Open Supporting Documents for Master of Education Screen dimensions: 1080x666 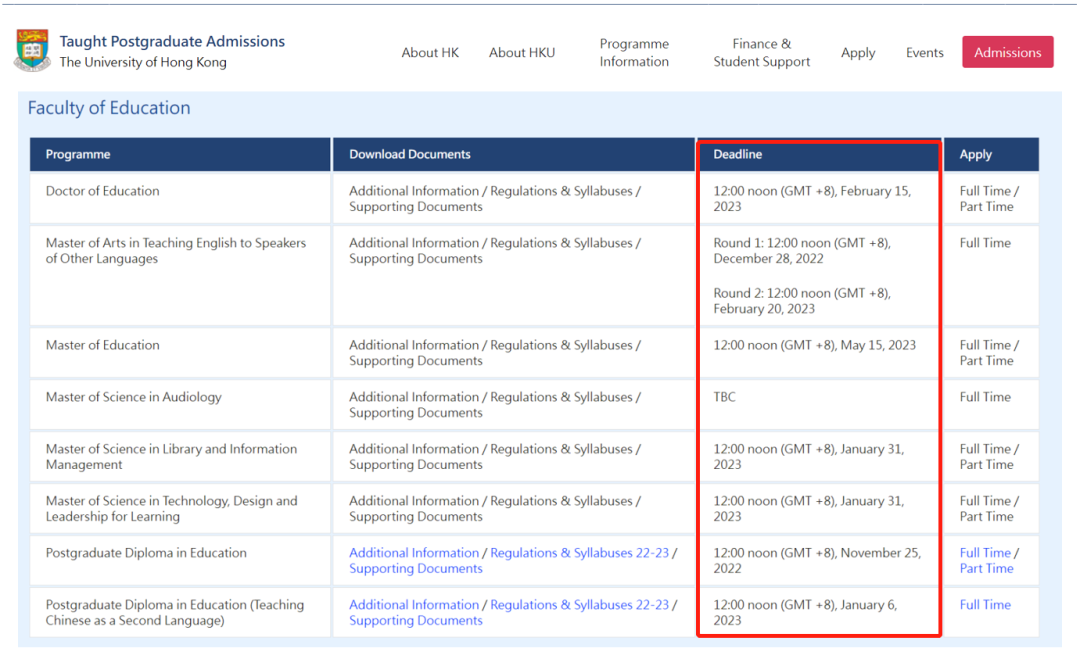point(416,361)
